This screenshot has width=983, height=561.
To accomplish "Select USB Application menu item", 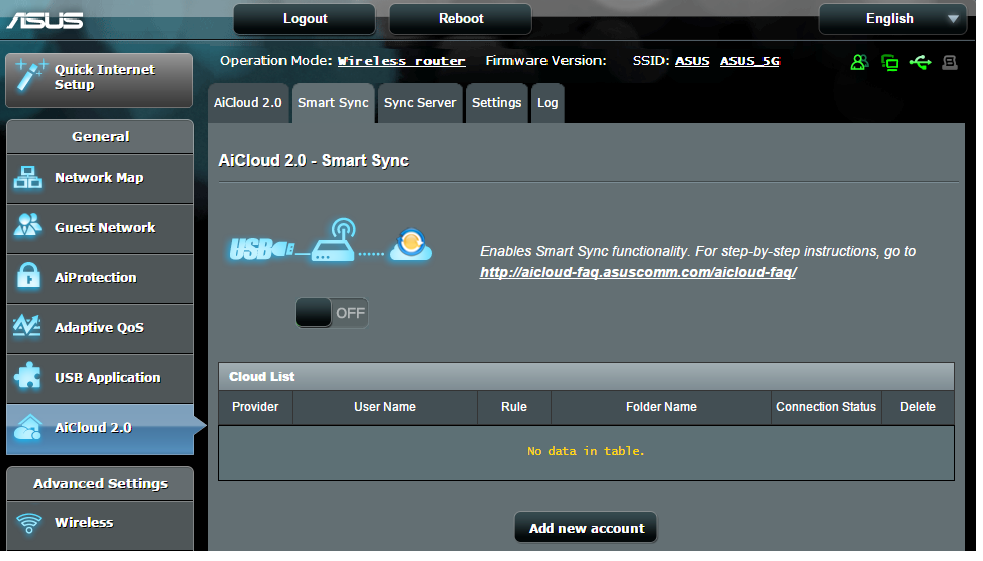I will pos(100,379).
